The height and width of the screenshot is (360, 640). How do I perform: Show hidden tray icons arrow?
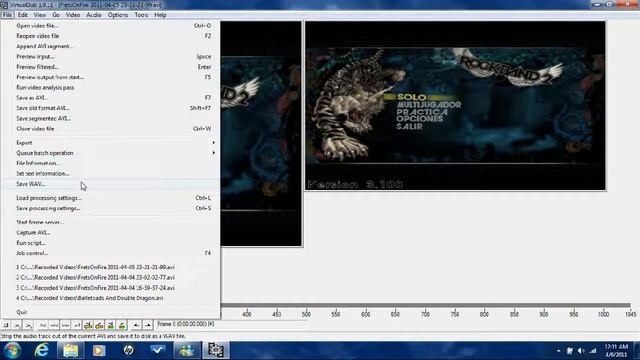(558, 351)
